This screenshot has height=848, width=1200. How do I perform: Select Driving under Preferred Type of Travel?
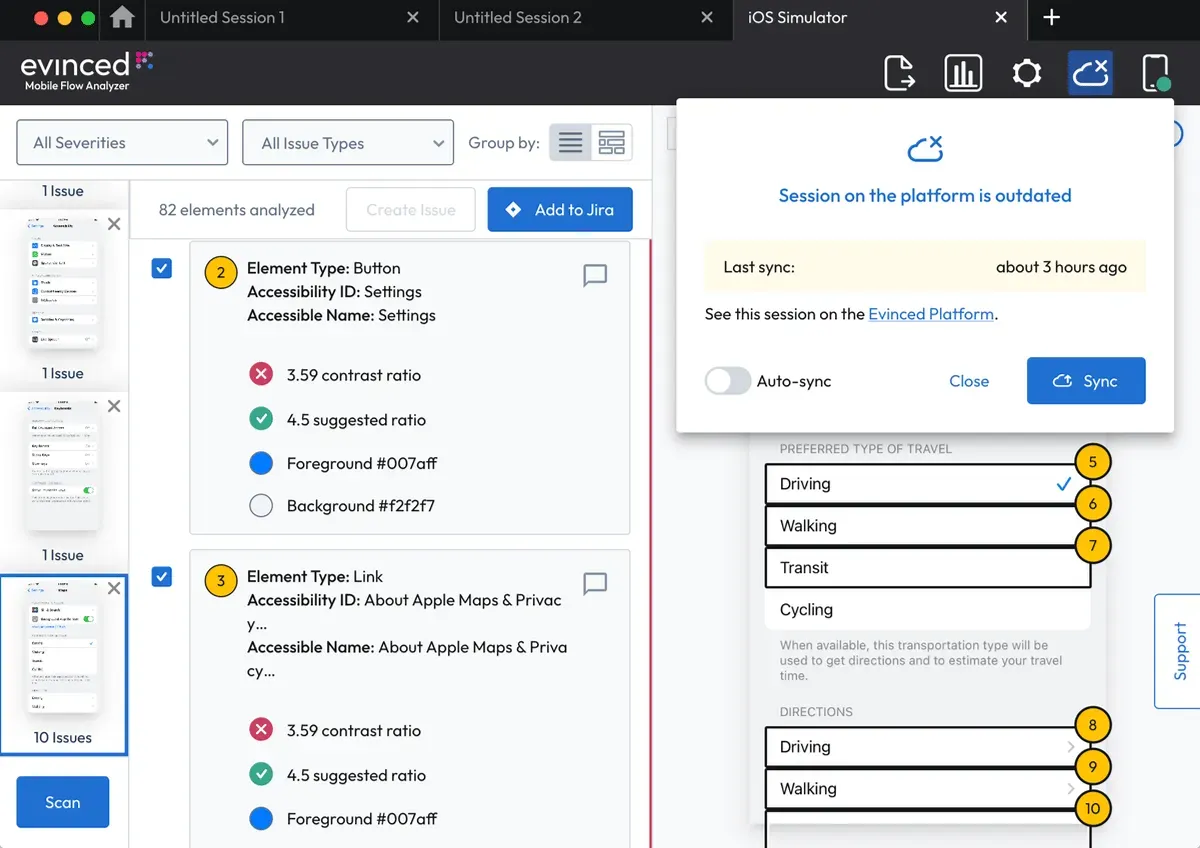click(927, 484)
